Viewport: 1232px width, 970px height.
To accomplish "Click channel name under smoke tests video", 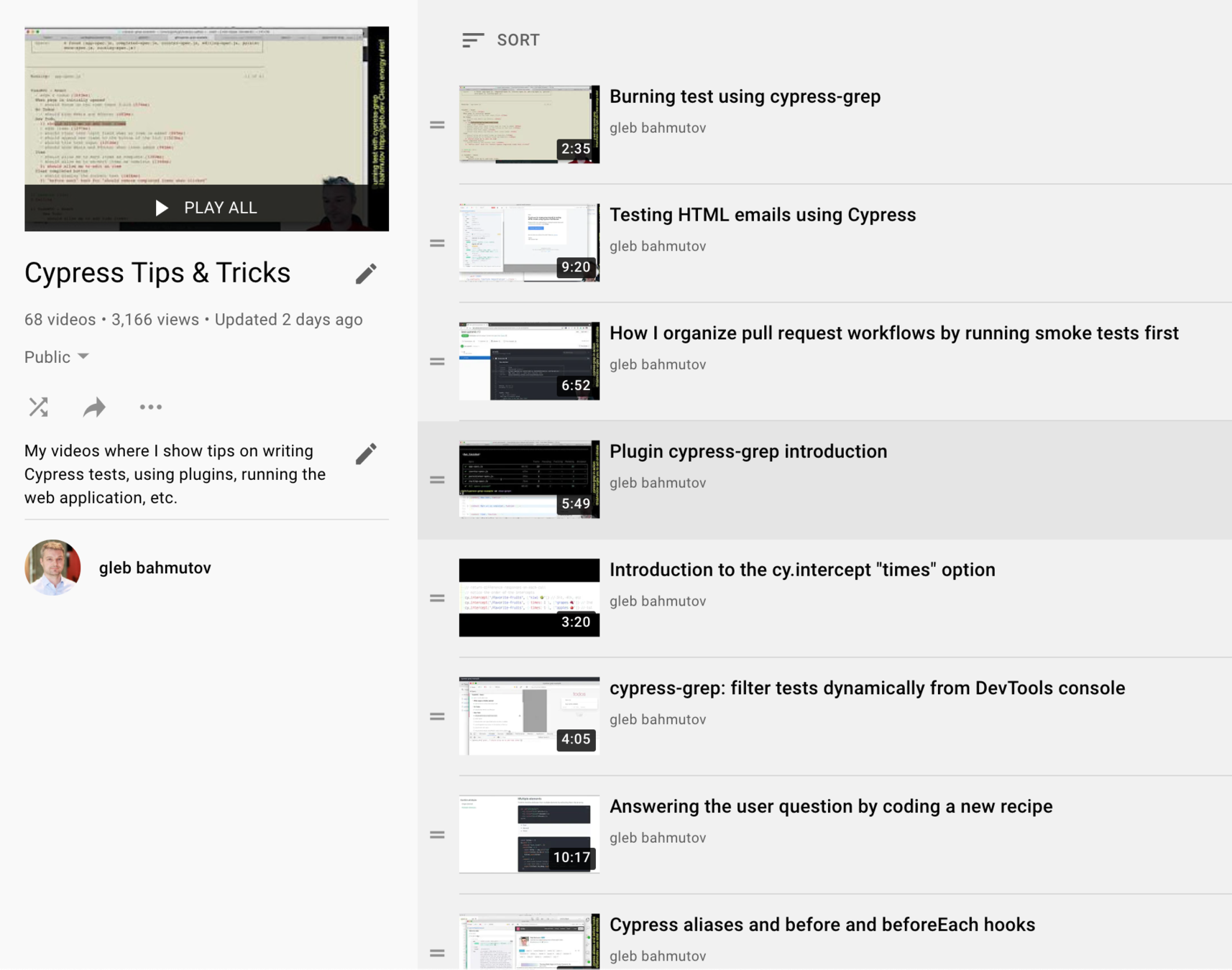I will click(658, 364).
